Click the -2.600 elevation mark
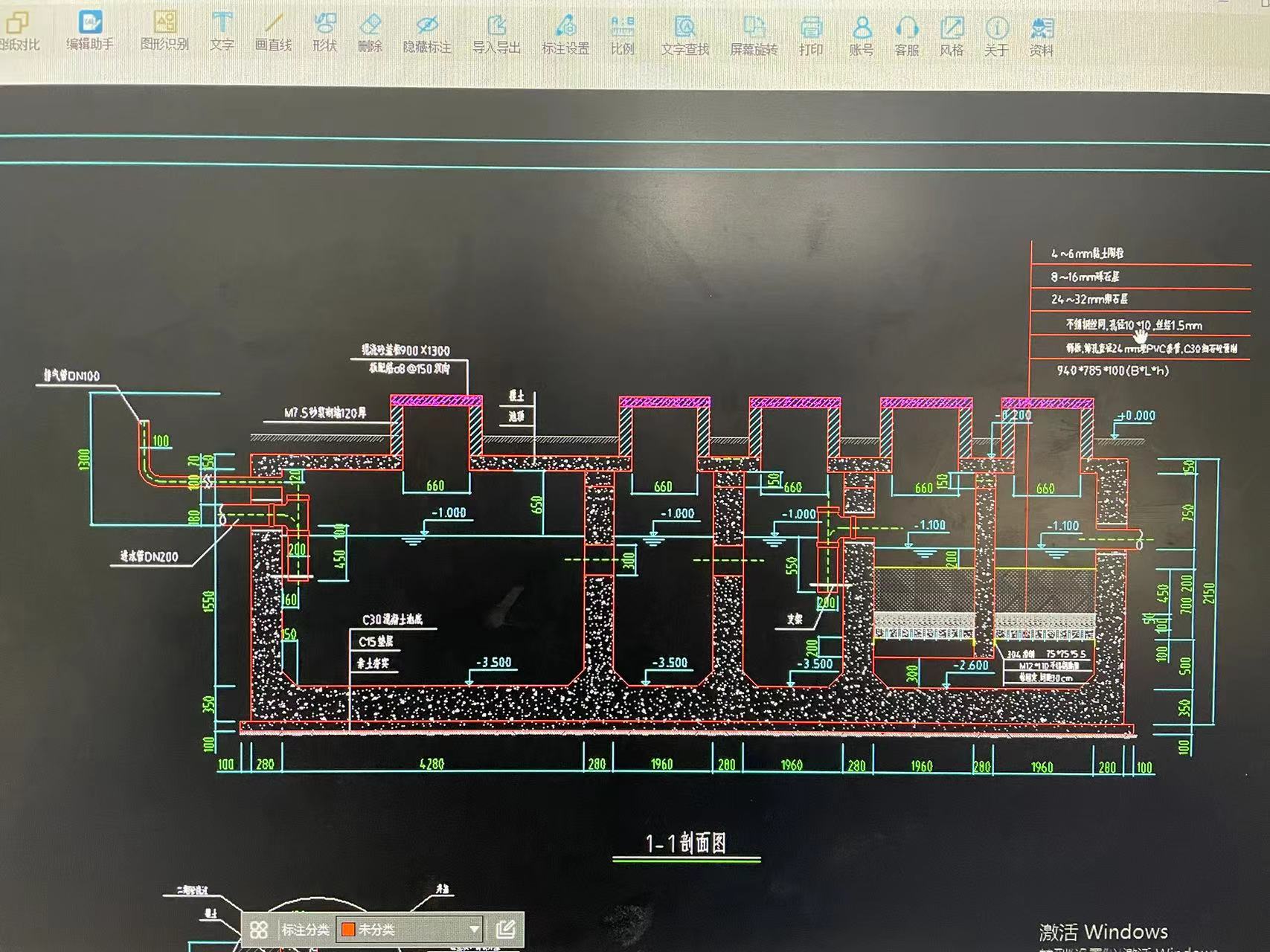 tap(972, 666)
